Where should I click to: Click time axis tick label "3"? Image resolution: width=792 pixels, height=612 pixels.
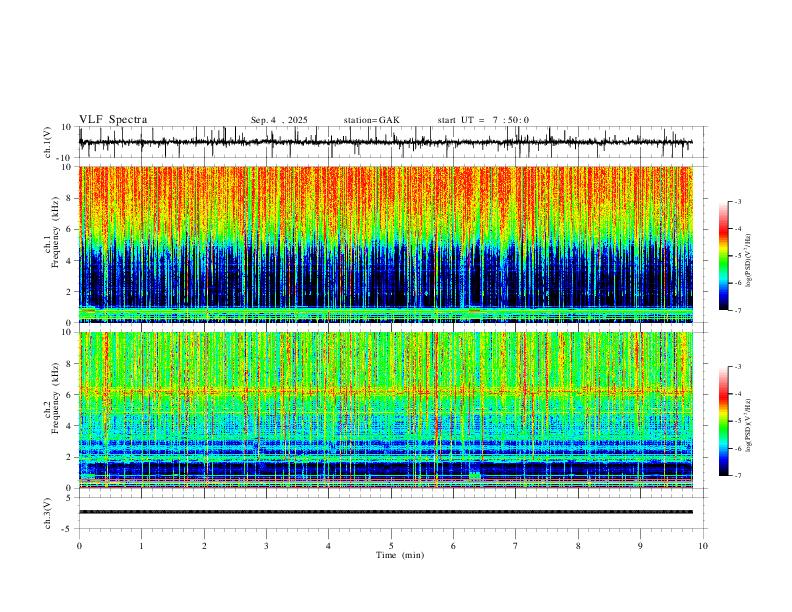(266, 546)
